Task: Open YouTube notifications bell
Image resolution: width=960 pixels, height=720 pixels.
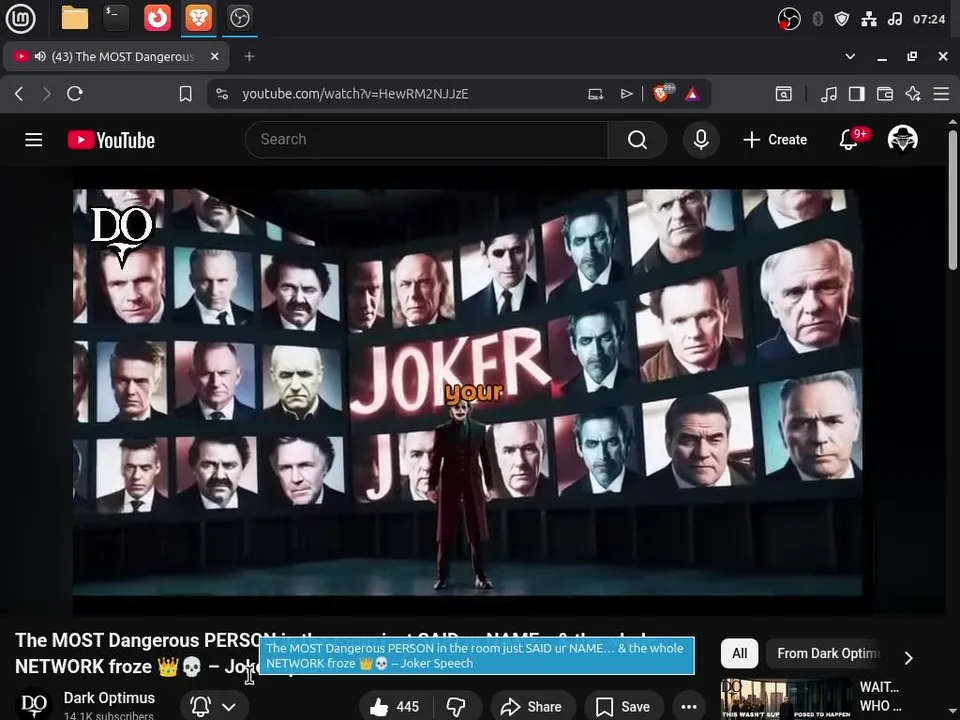Action: (x=849, y=140)
